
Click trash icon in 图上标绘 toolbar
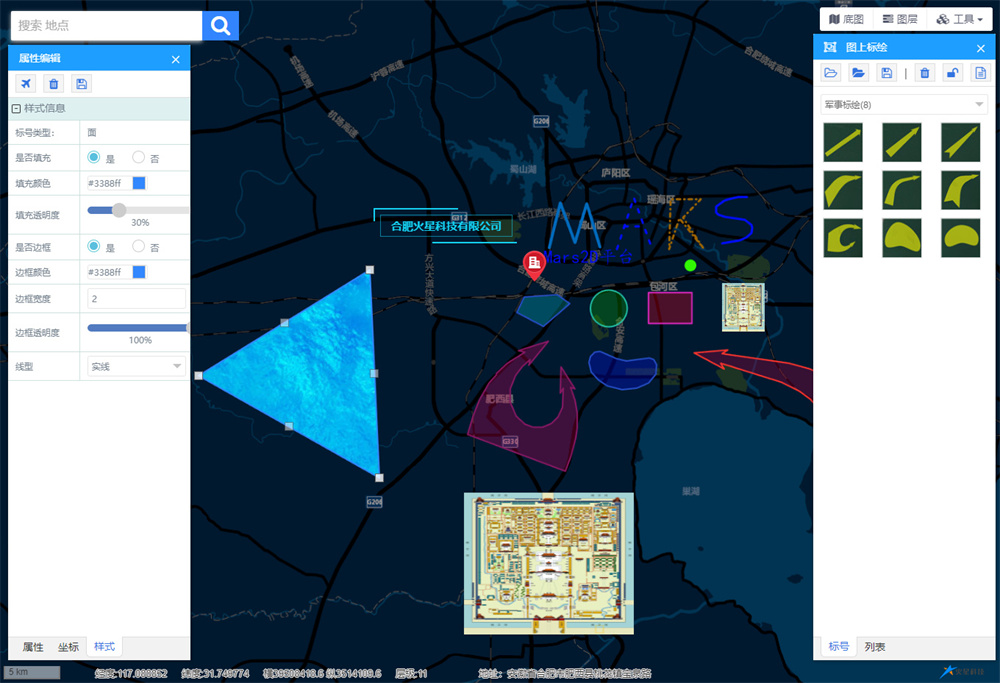tap(925, 73)
